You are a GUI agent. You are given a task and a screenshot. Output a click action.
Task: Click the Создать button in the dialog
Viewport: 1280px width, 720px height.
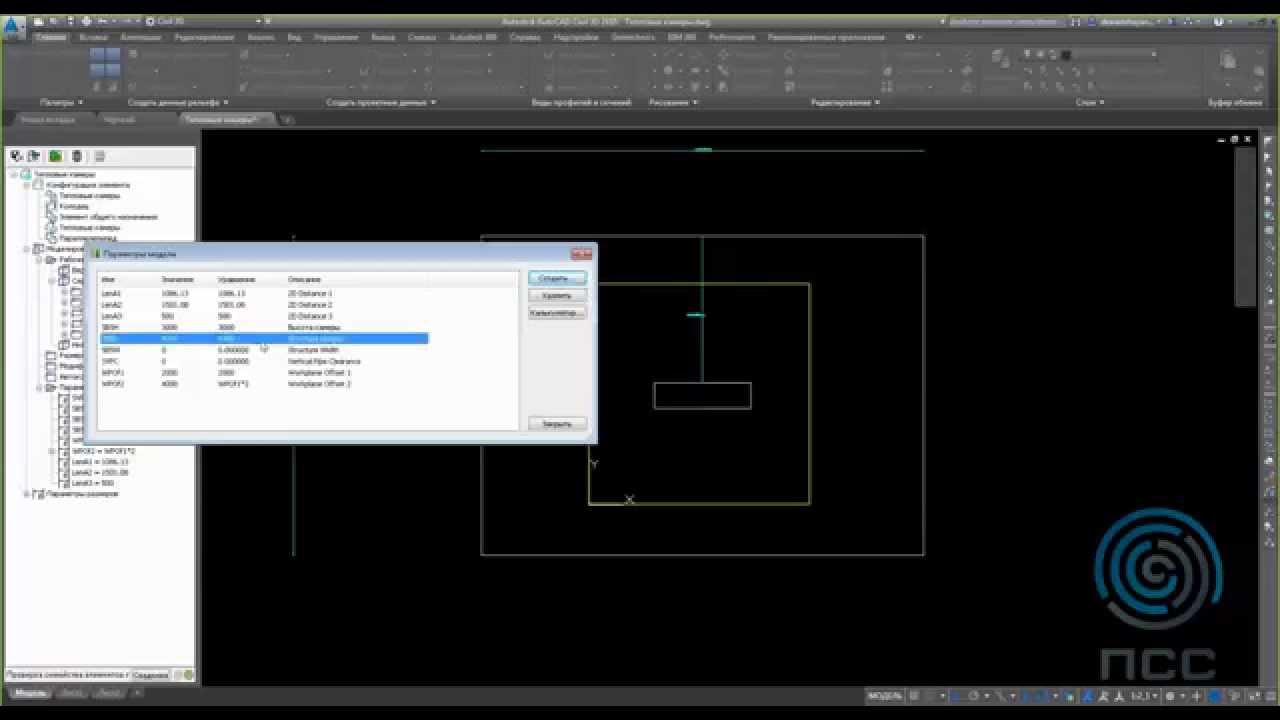pyautogui.click(x=557, y=278)
